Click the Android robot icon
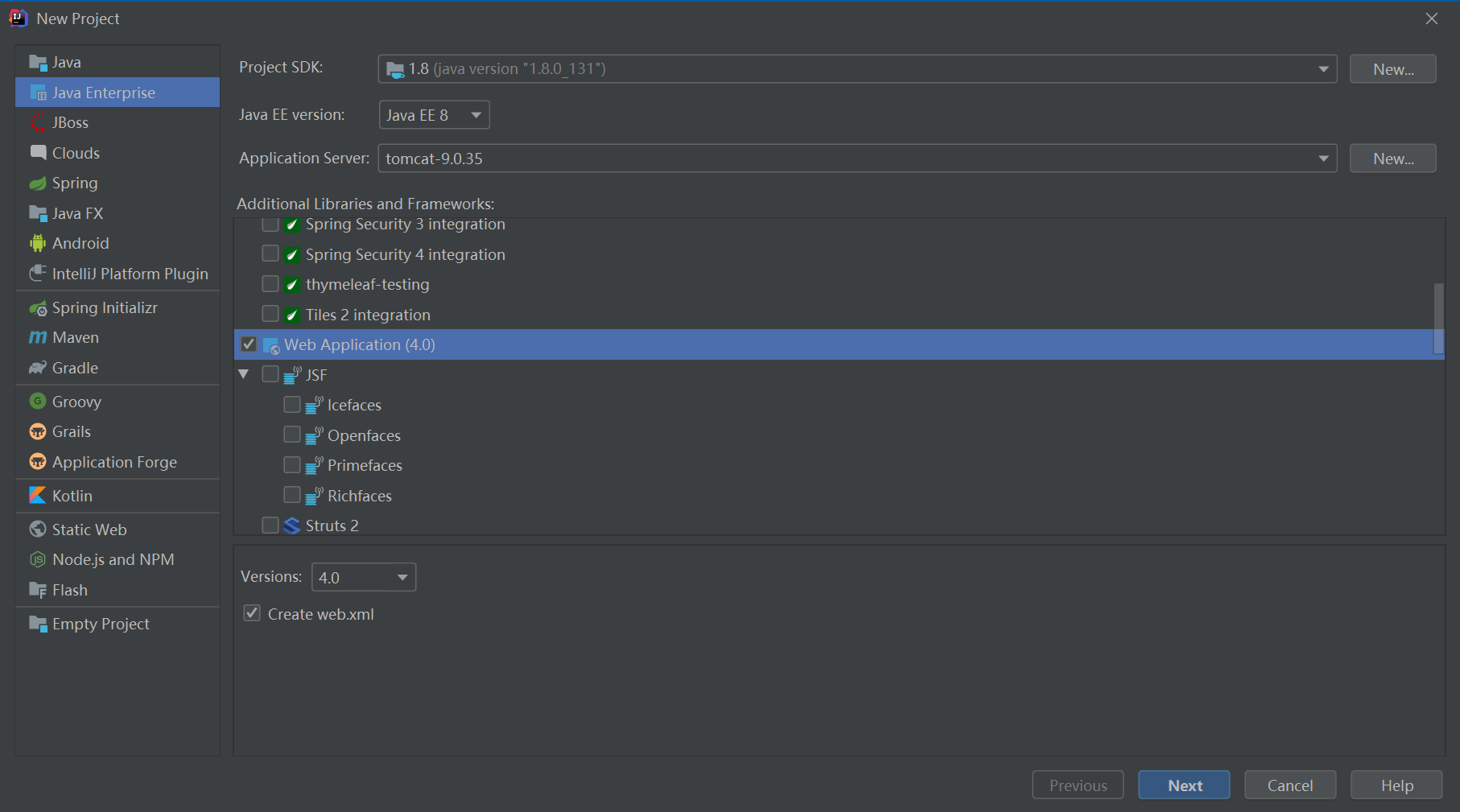1460x812 pixels. 38,243
